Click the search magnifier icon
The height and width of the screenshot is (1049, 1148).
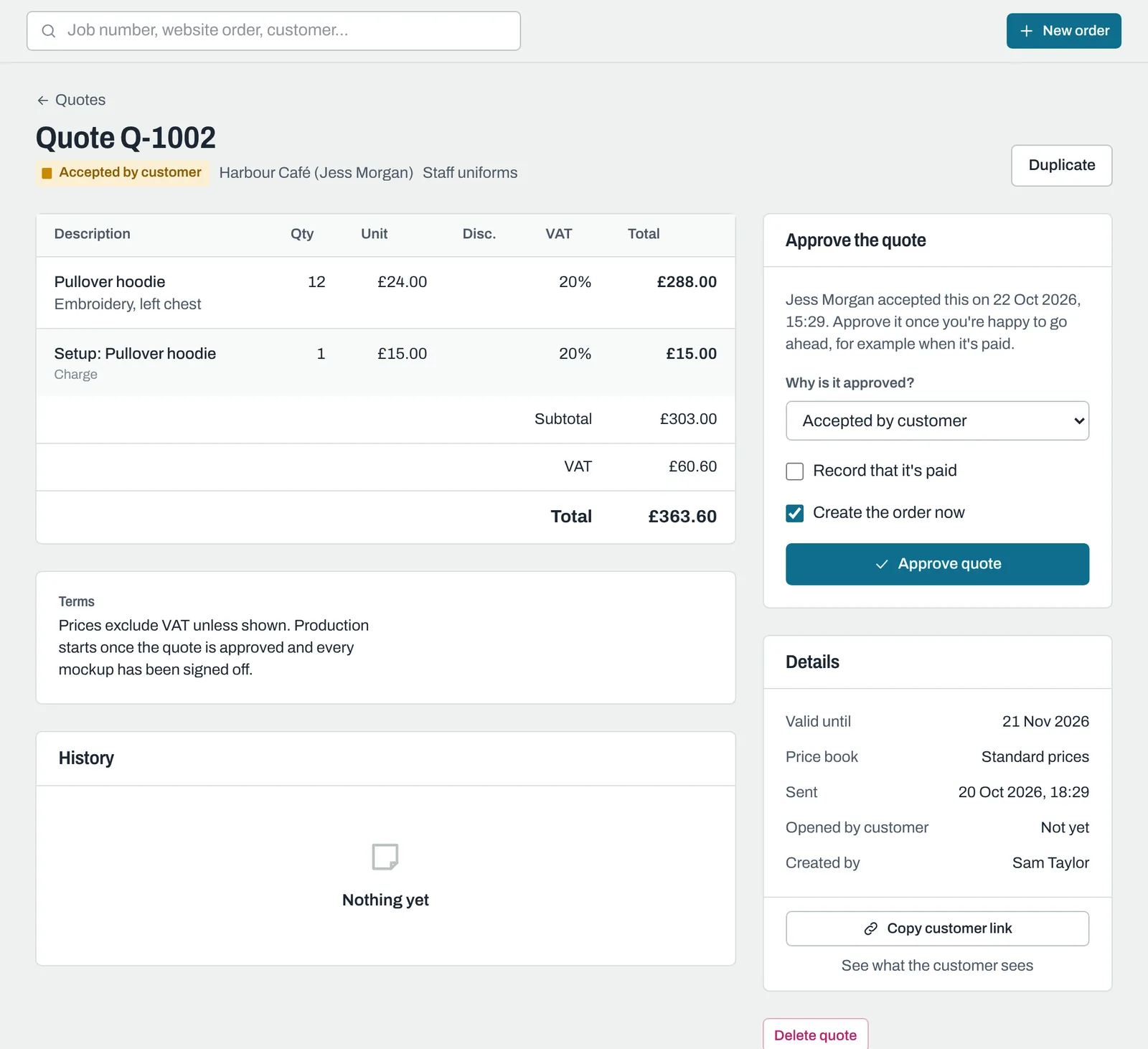coord(48,31)
